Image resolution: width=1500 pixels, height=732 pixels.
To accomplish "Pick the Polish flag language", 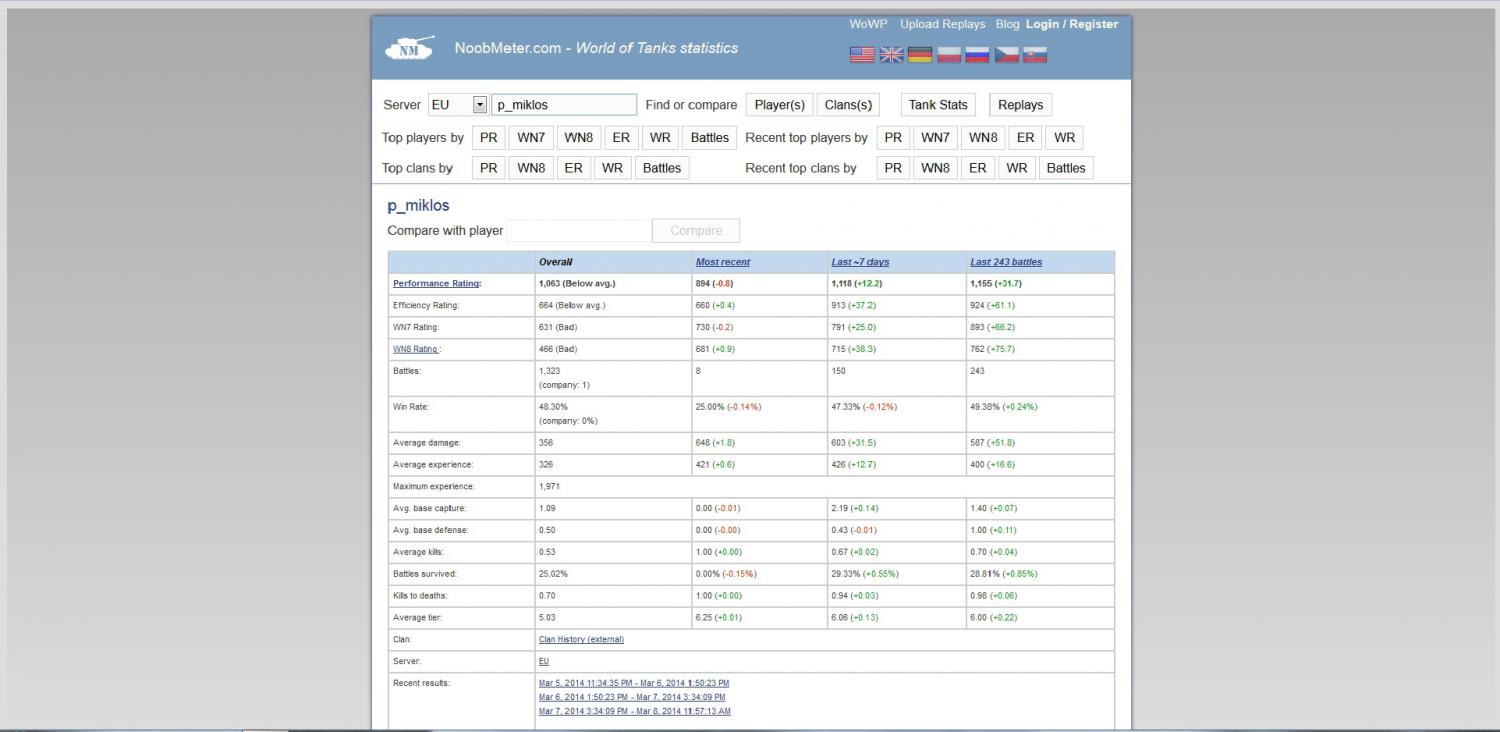I will [948, 55].
